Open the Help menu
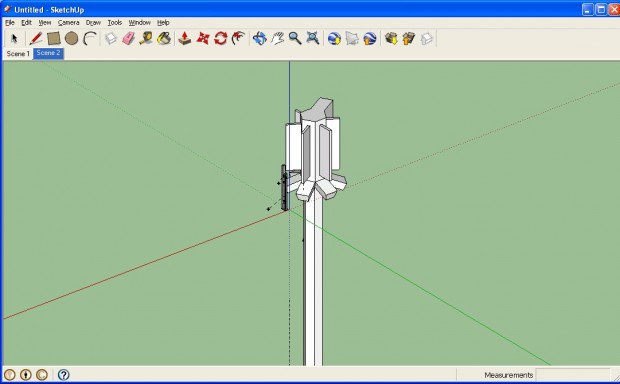 (163, 23)
